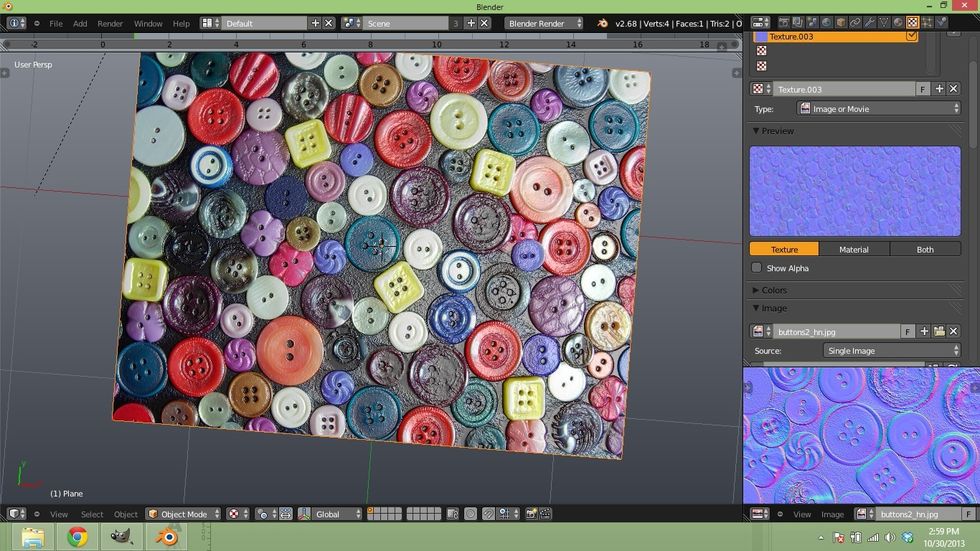Open the Render properties tab icon
Viewport: 980px width, 551px height.
[x=784, y=22]
